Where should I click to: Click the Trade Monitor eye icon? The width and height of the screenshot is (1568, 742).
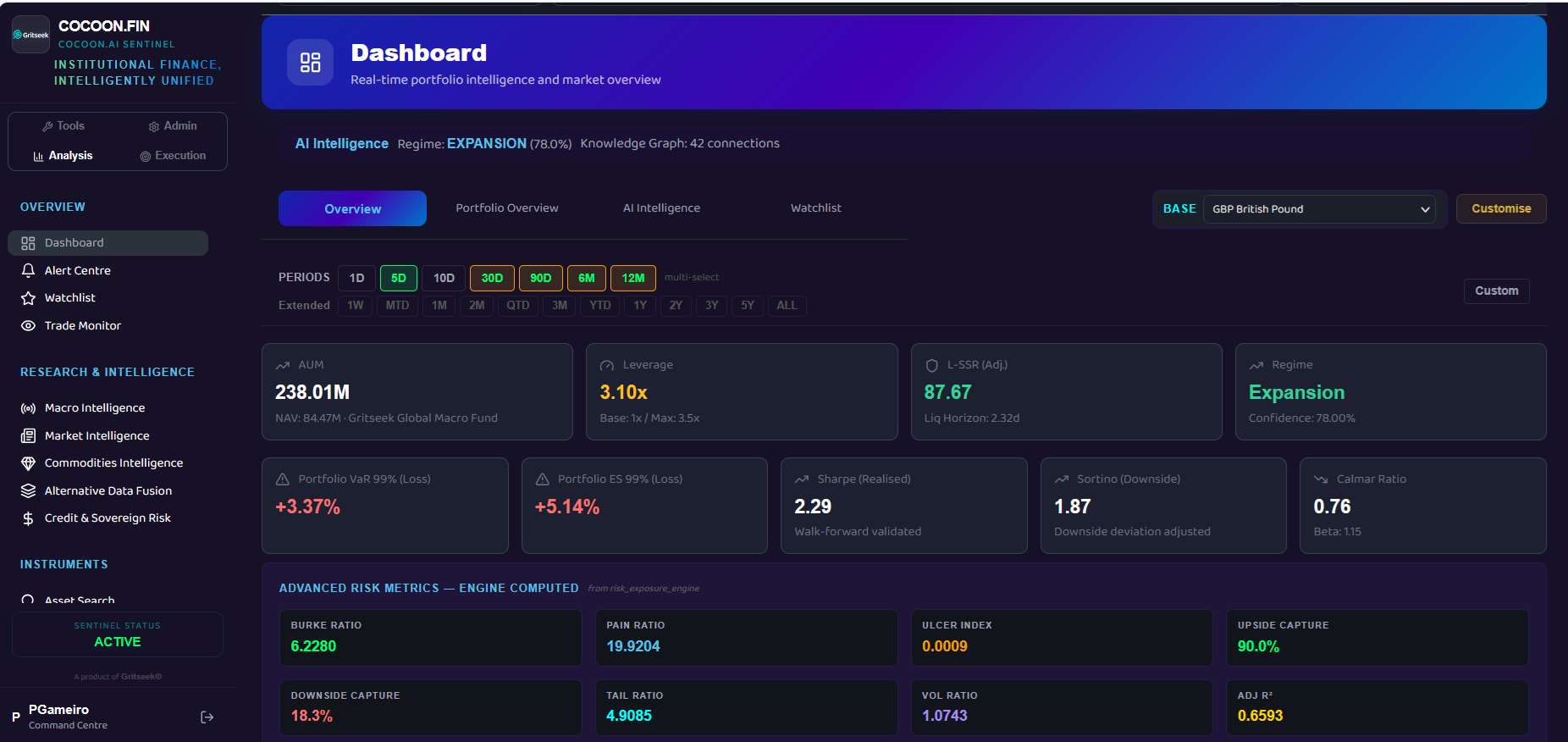pyautogui.click(x=28, y=326)
